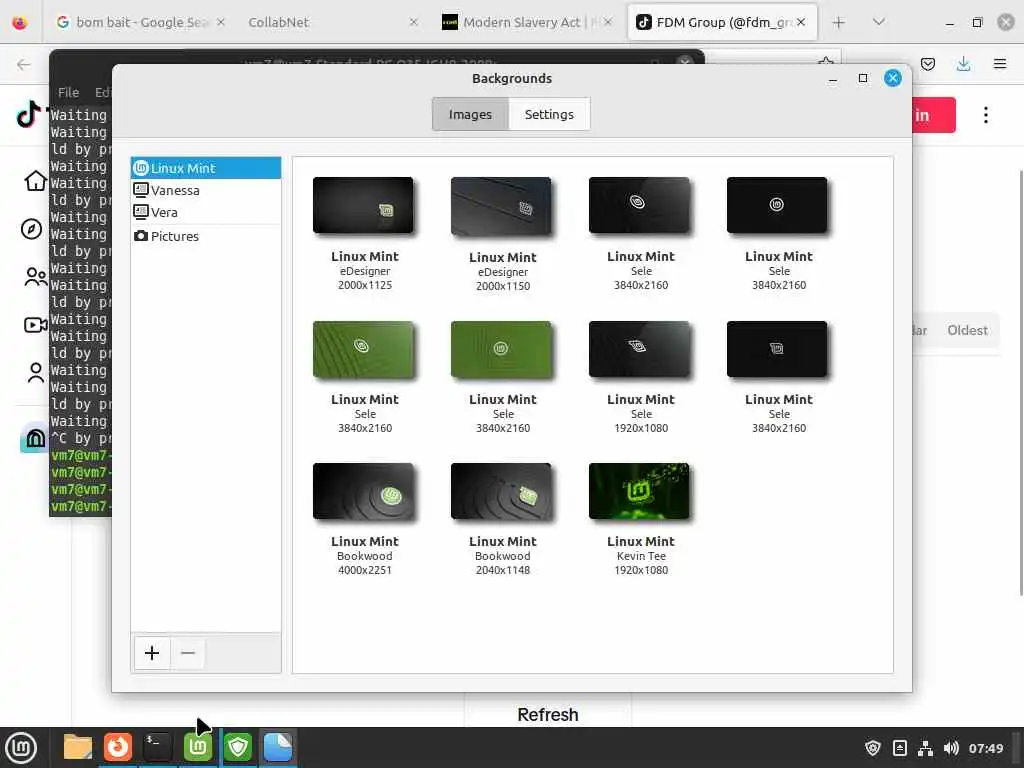The image size is (1024, 768).
Task: Click the monitor icon beside Vanessa
Action: [140, 190]
